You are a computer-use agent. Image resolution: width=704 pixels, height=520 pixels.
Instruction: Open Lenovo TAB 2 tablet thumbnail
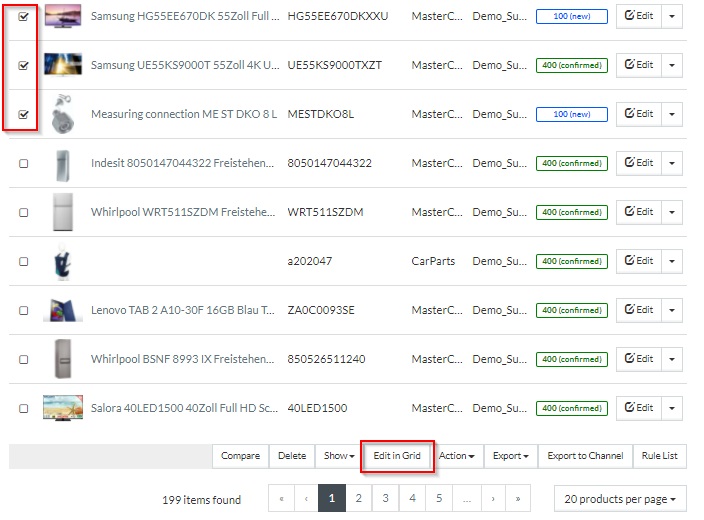[x=63, y=310]
